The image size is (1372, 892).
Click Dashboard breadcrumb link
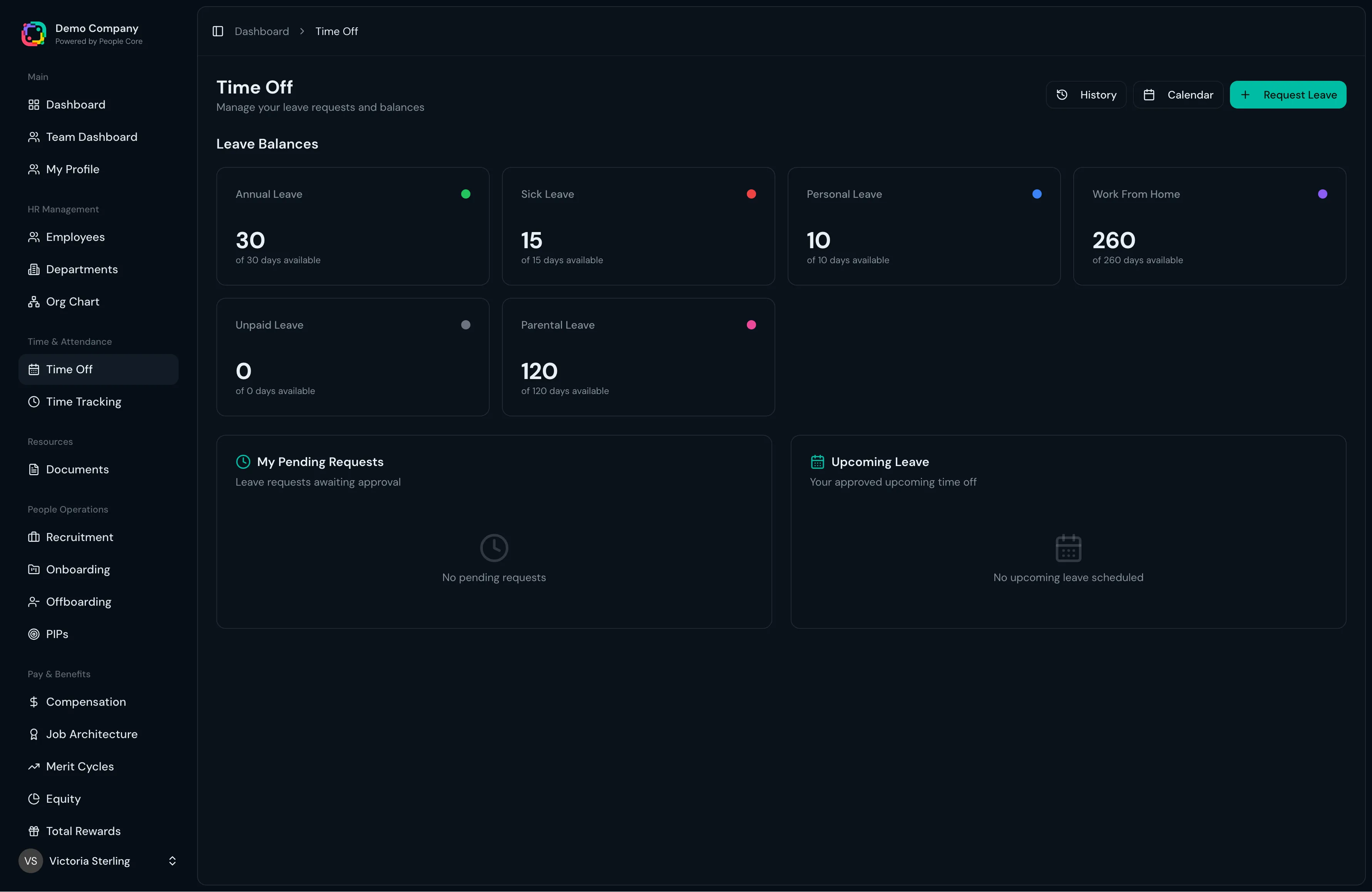tap(262, 31)
